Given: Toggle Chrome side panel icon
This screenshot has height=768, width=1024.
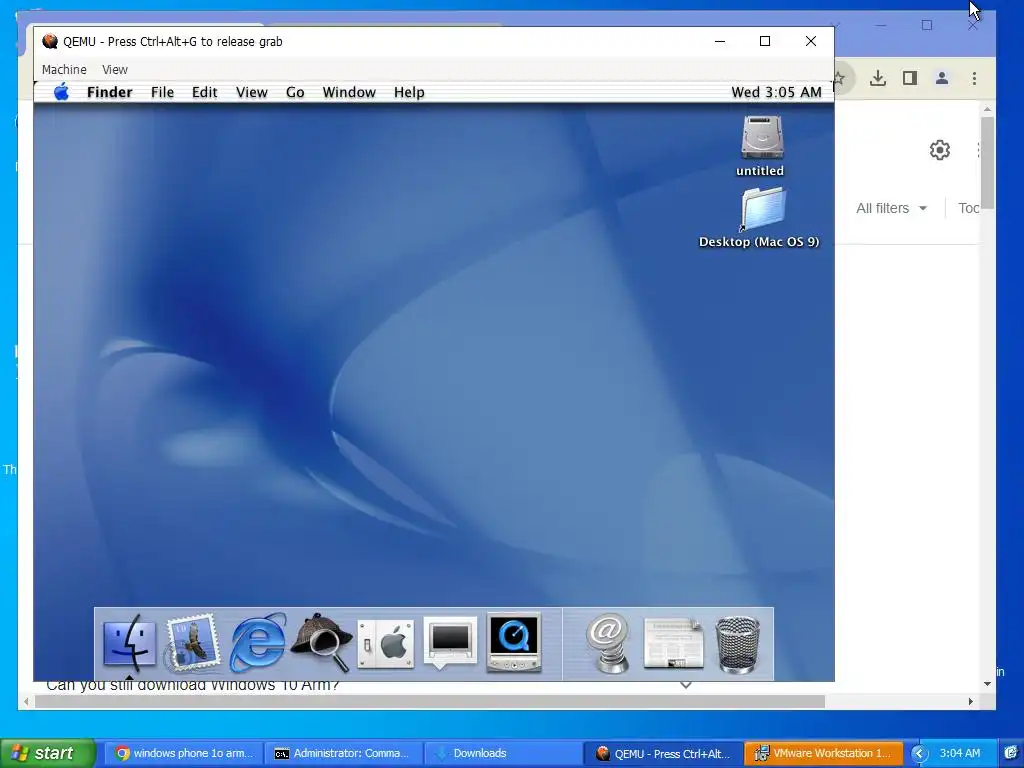Looking at the screenshot, I should (x=910, y=78).
